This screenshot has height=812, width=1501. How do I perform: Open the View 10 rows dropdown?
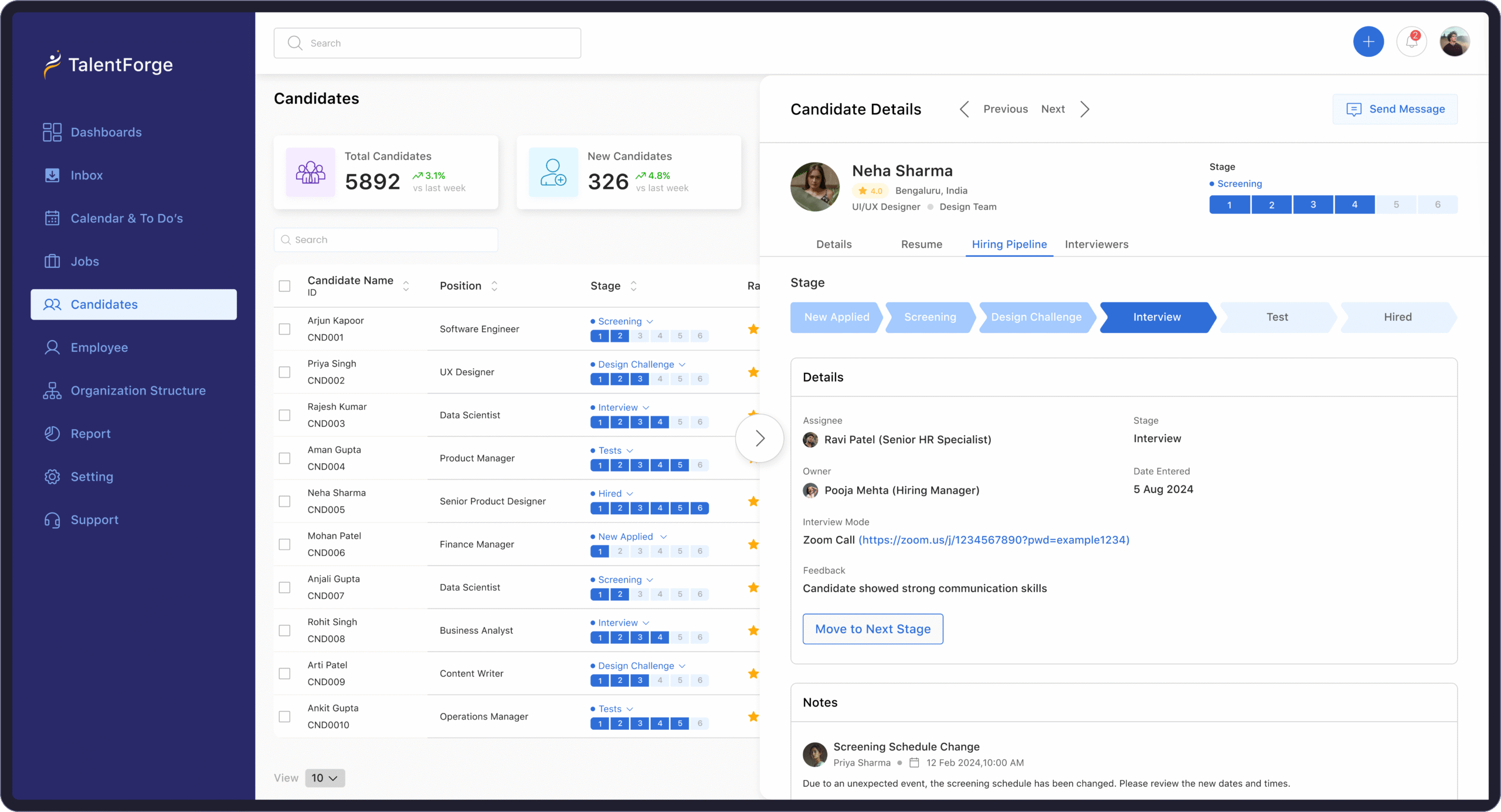325,778
